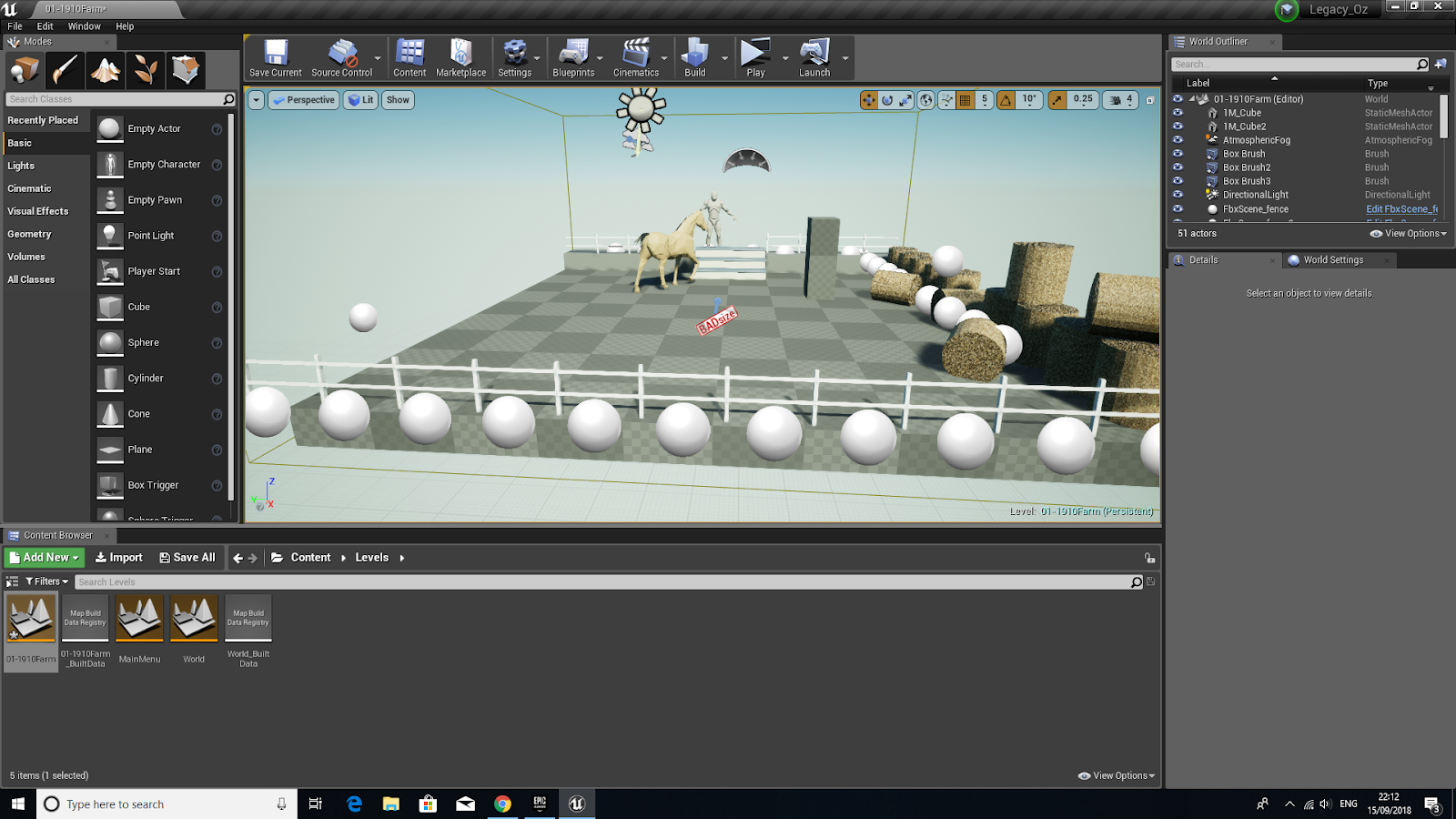Viewport: 1456px width, 819px height.
Task: Switch to the World Settings tab
Action: click(x=1332, y=259)
